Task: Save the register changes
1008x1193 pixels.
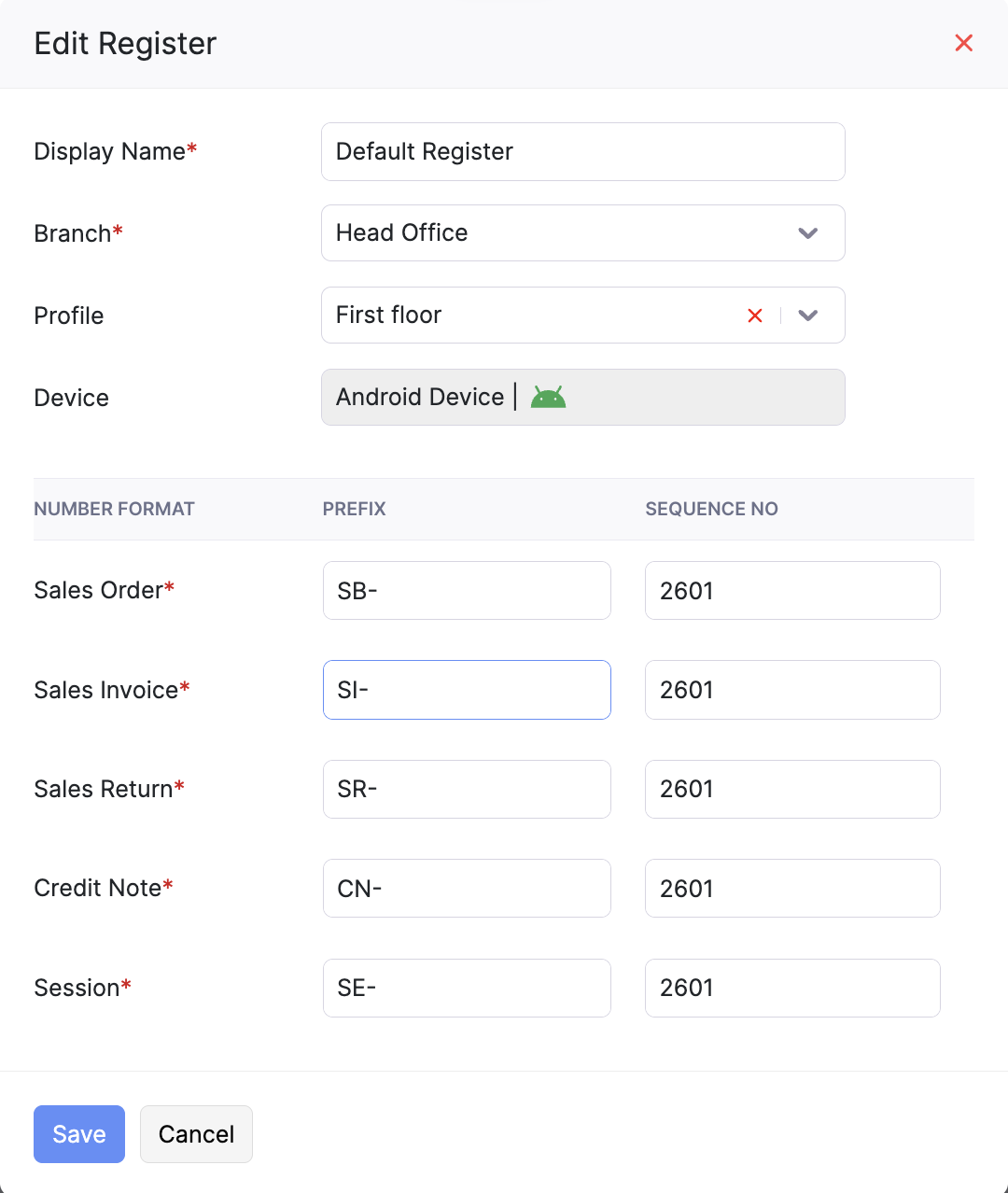Action: point(79,1134)
